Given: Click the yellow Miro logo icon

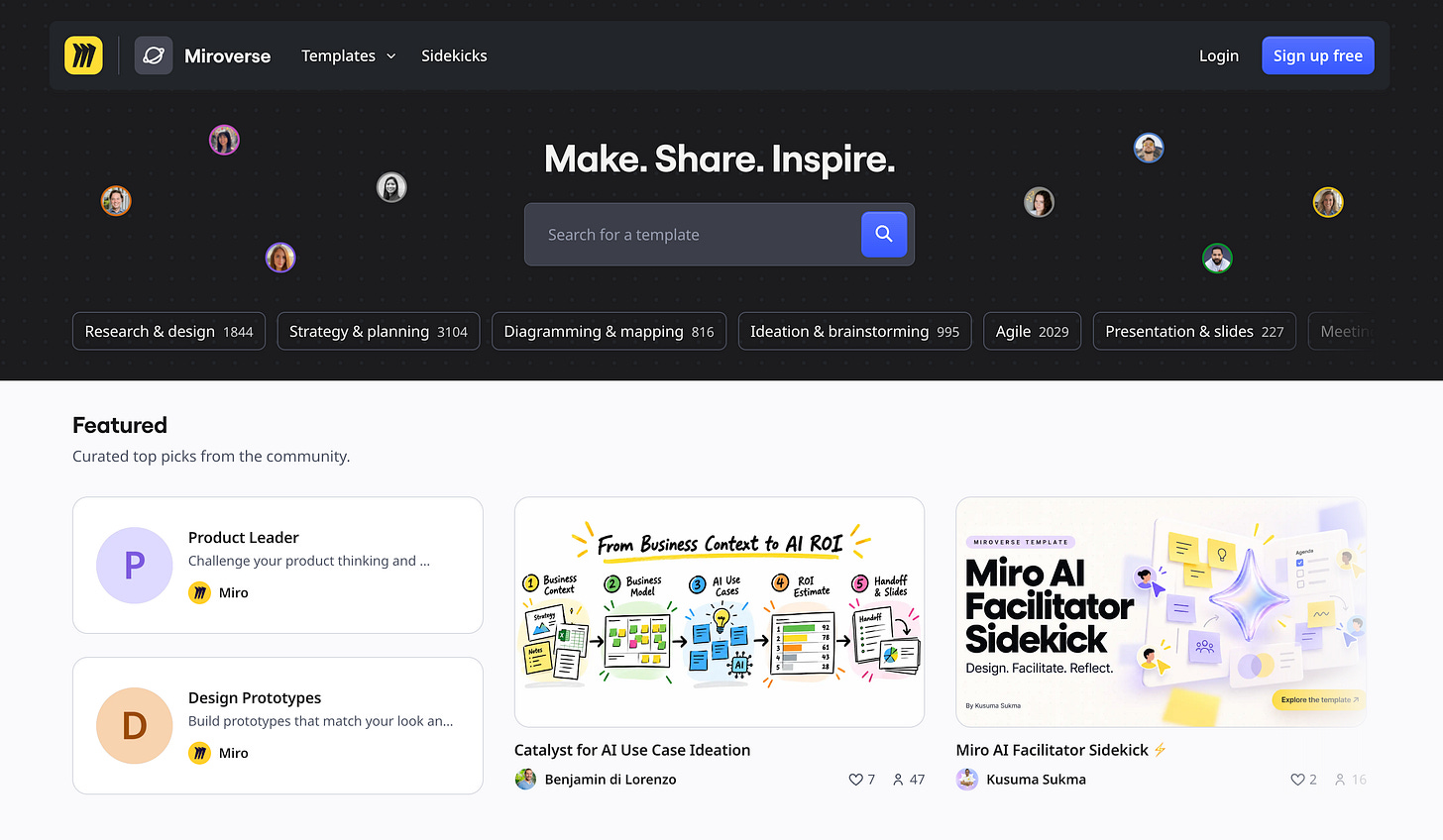Looking at the screenshot, I should 83,55.
